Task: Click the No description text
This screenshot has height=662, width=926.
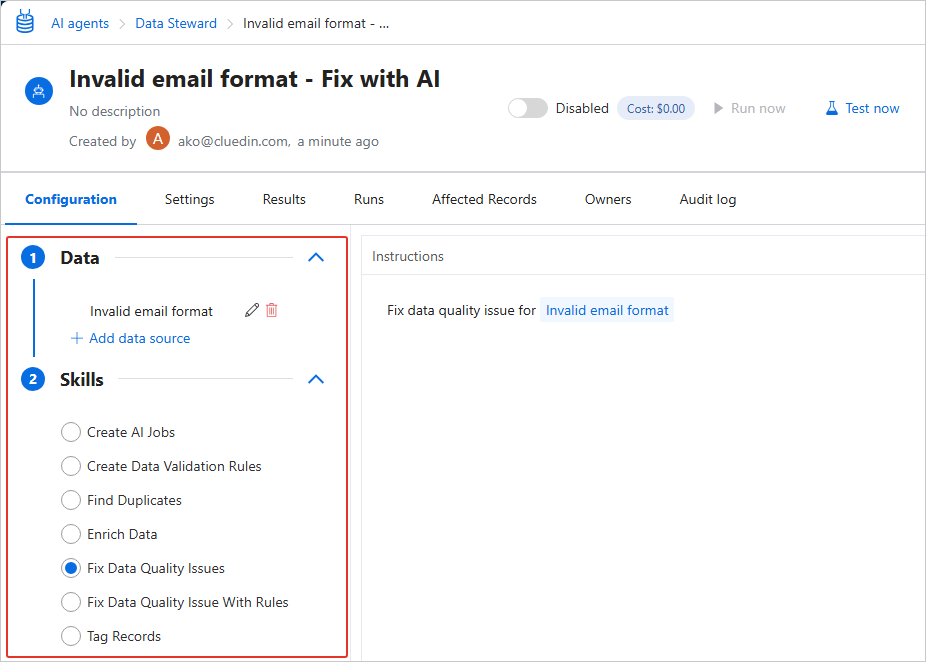Action: 115,111
